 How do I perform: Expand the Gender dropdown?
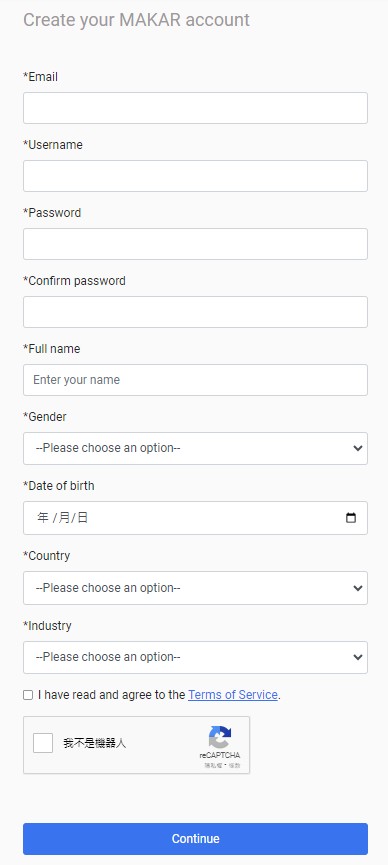tap(195, 448)
